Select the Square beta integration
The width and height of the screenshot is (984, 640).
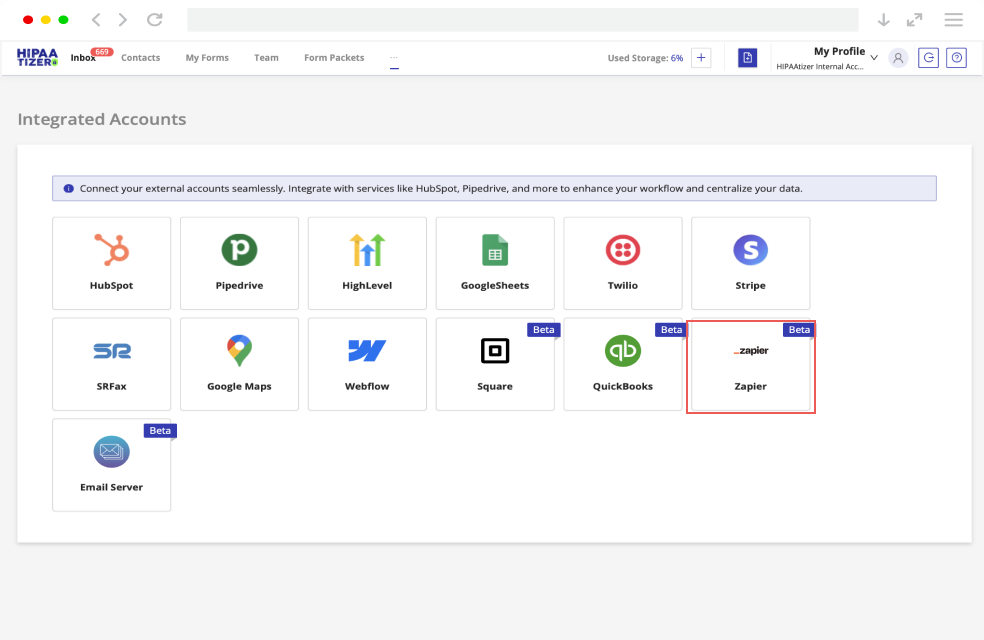[495, 364]
